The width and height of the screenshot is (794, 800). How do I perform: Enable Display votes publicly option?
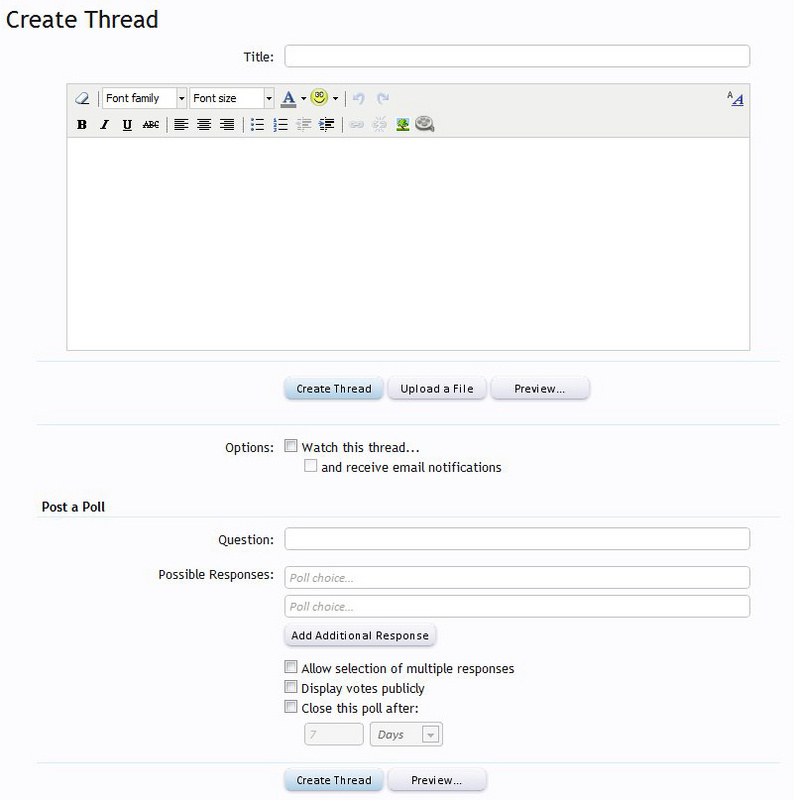tap(291, 687)
